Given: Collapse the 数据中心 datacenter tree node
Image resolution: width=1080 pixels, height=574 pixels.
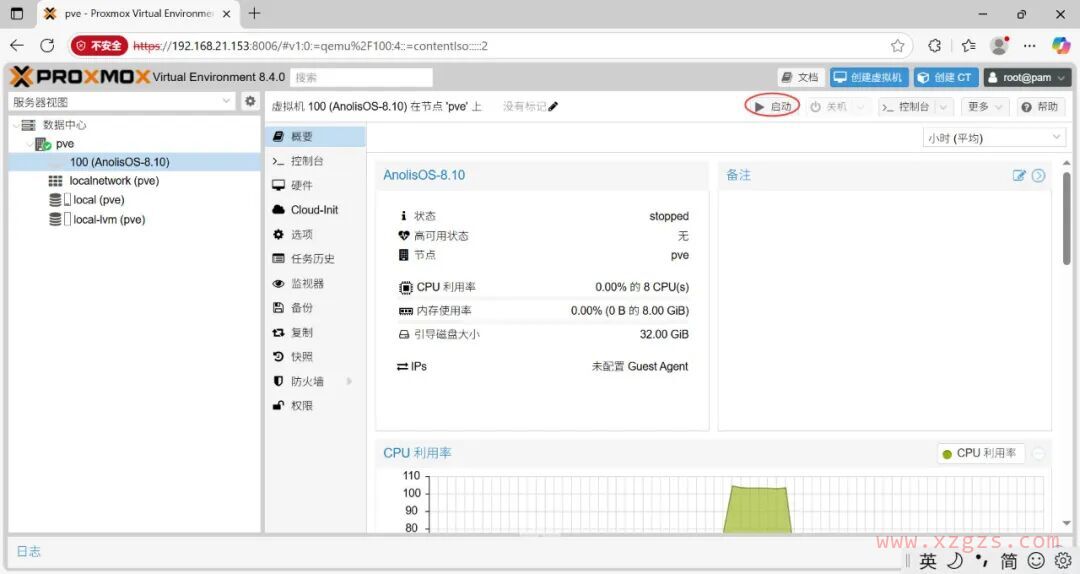Looking at the screenshot, I should pos(15,125).
